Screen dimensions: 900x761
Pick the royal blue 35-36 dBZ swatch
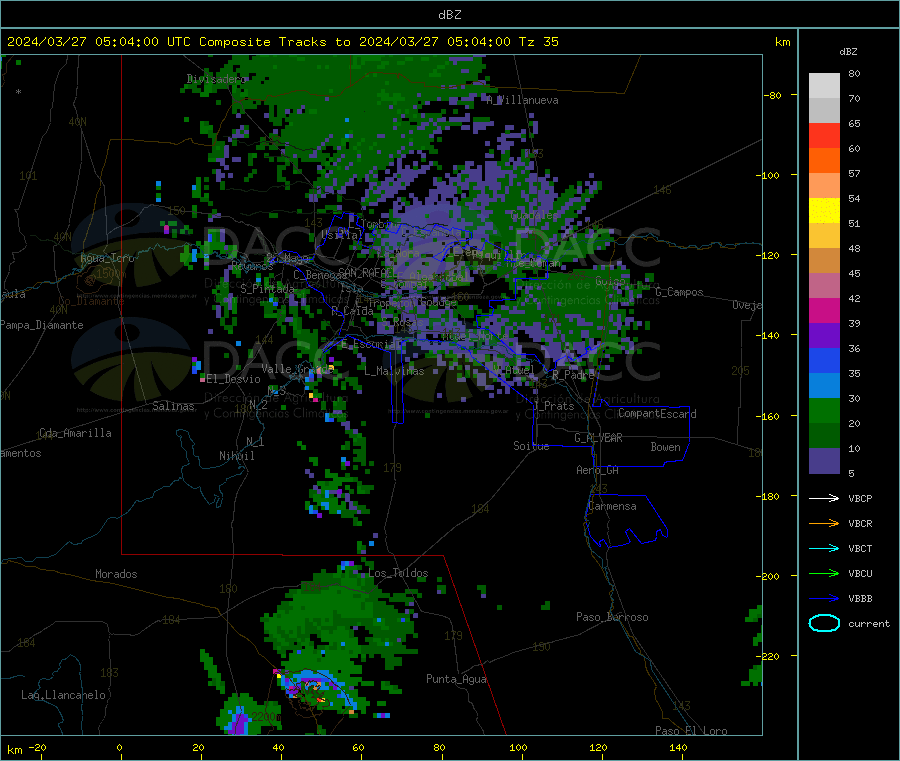click(x=824, y=360)
